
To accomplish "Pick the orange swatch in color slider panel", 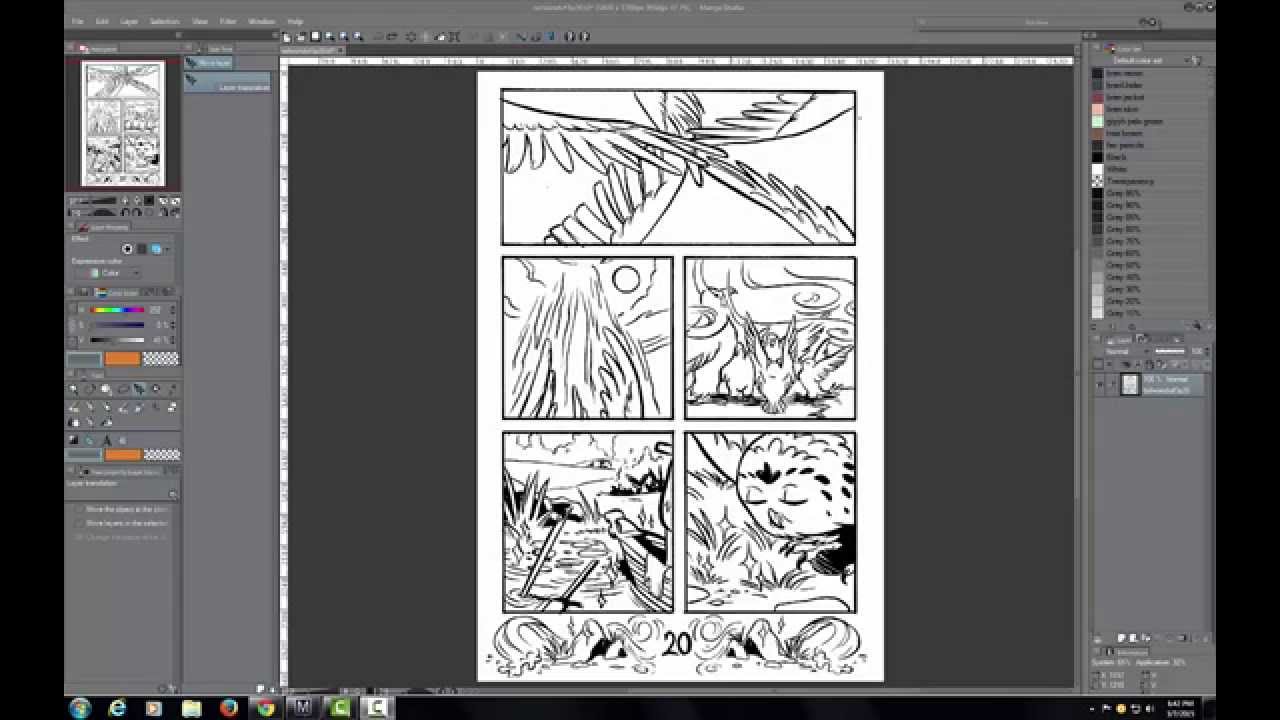I will pyautogui.click(x=123, y=358).
